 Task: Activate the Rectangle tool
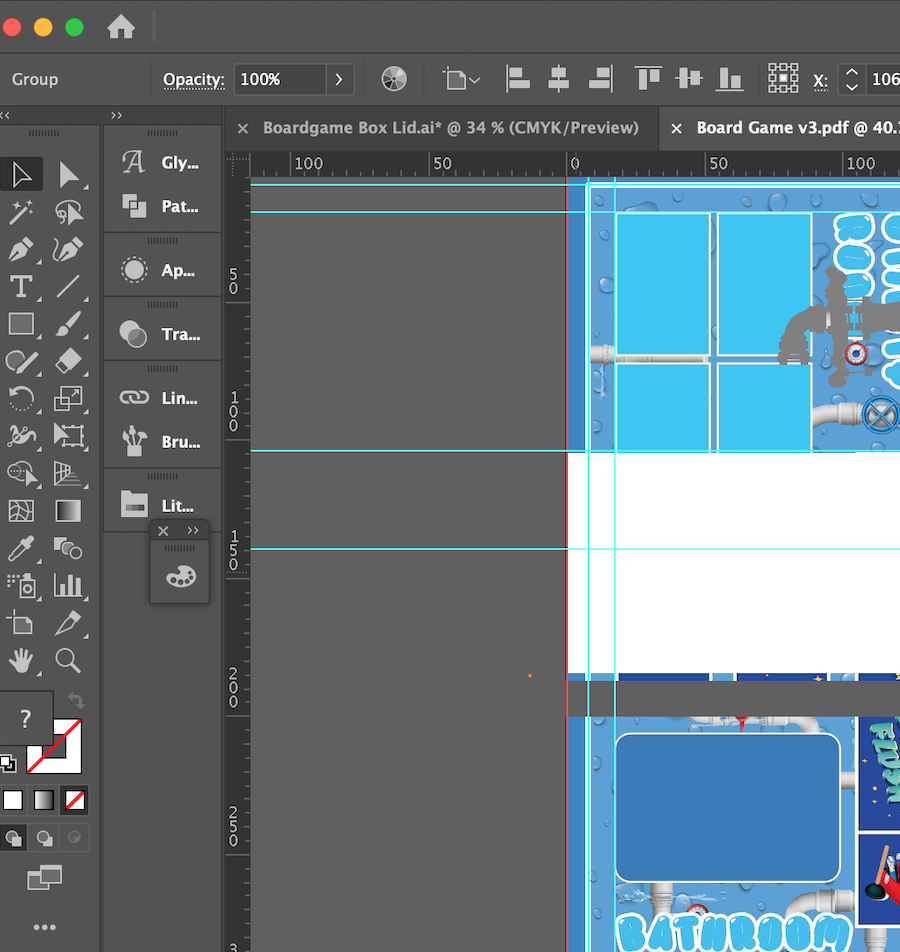[22, 324]
